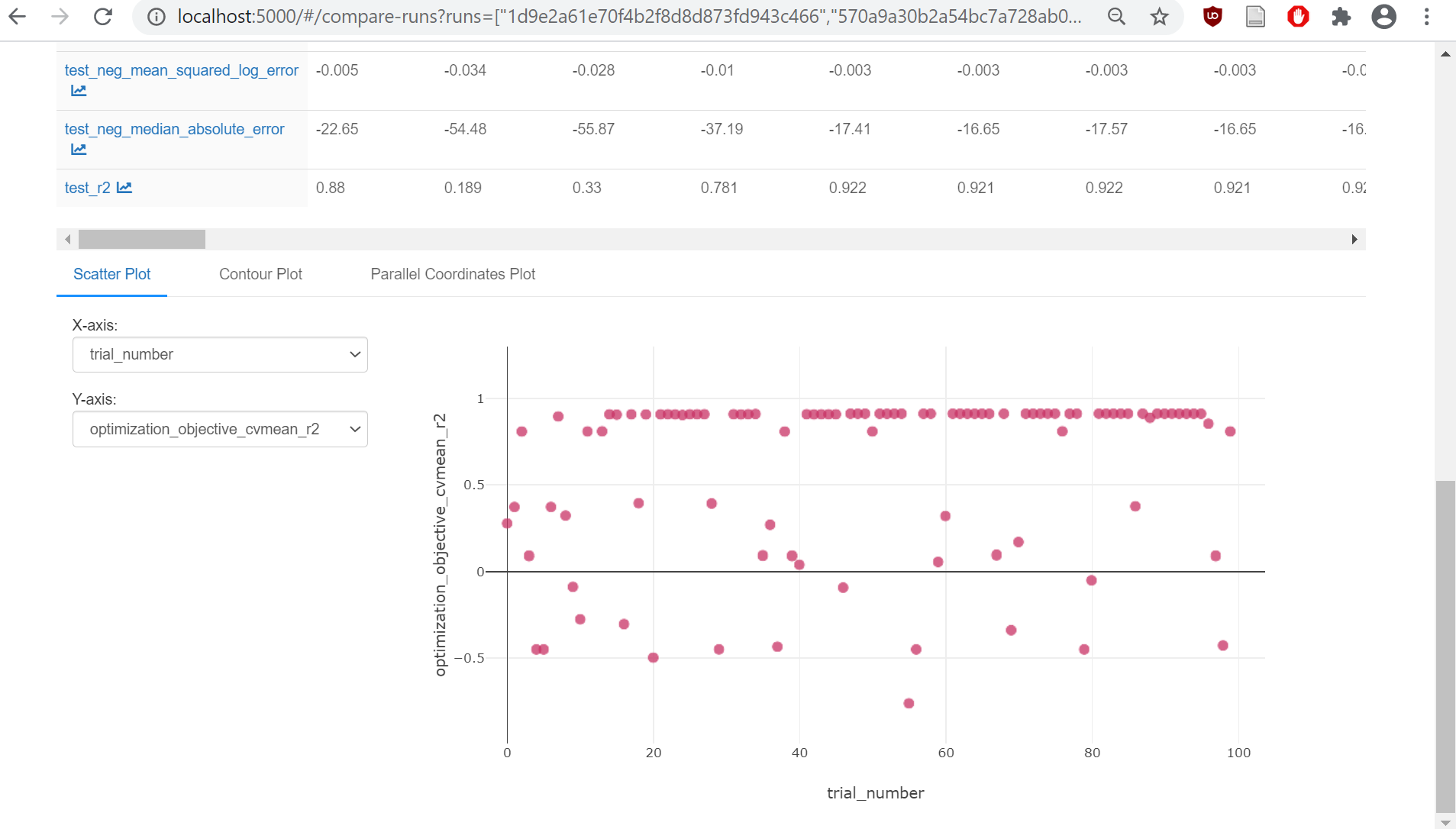Click the table's scroll-left arrow
This screenshot has height=829, width=1456.
(68, 240)
